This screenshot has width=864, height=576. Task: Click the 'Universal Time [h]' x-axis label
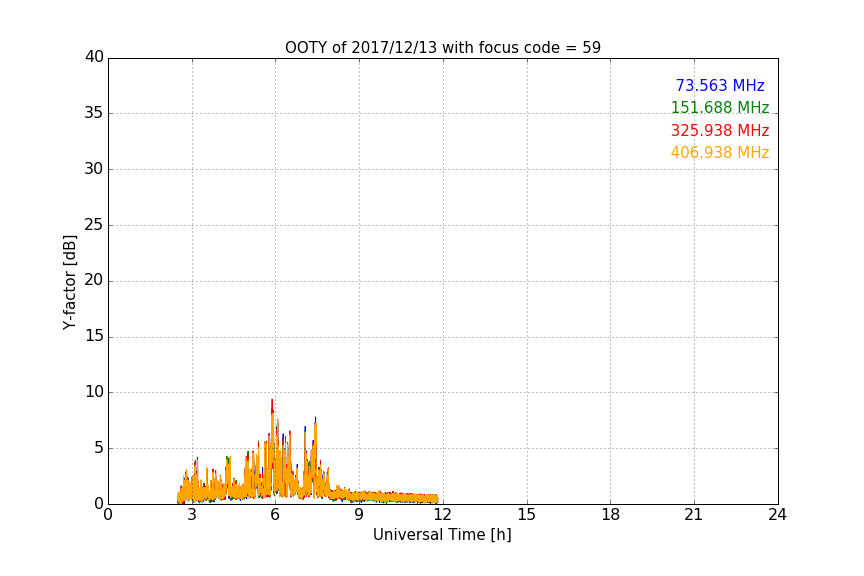point(442,535)
